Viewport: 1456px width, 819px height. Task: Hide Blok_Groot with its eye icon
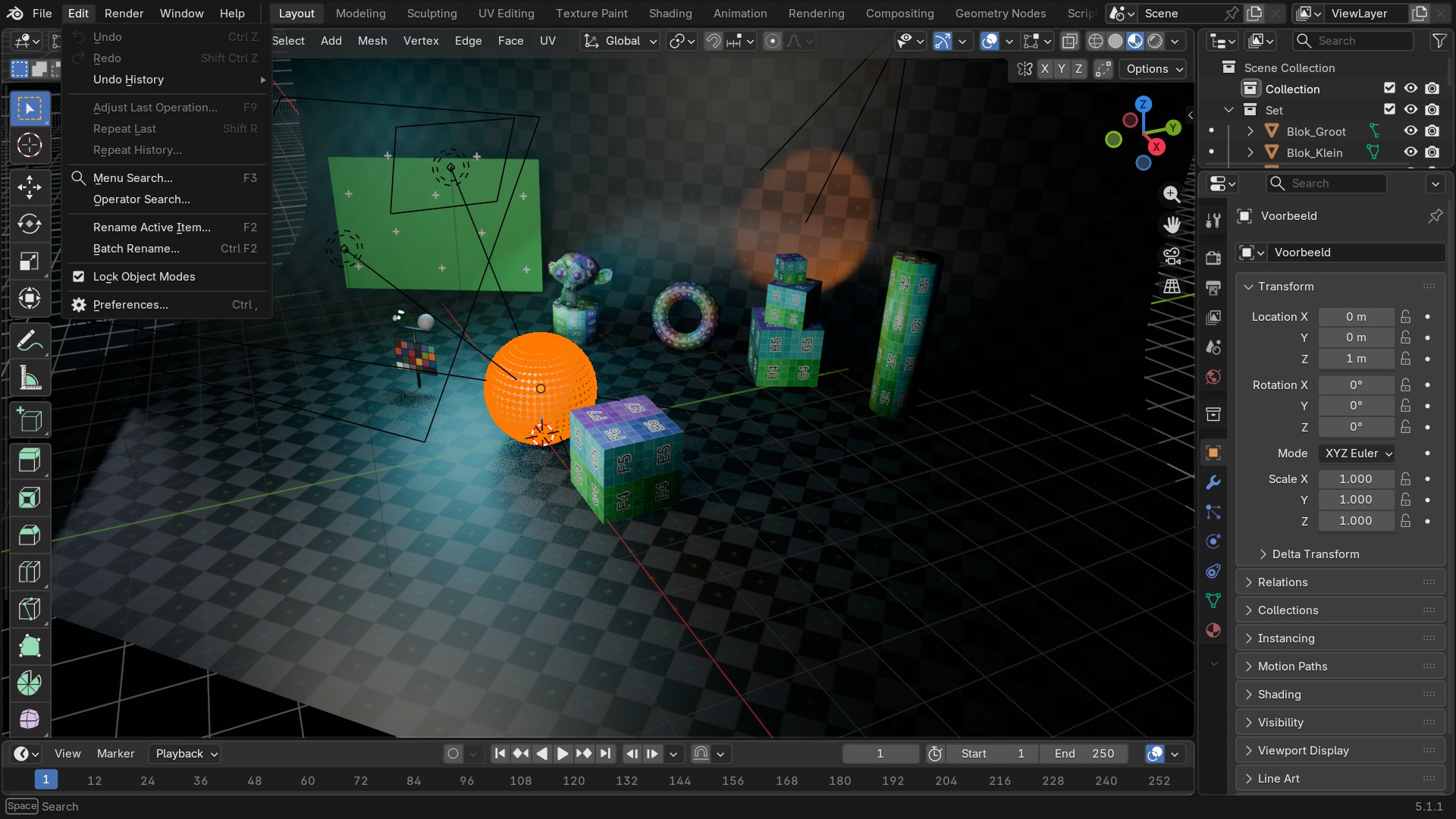click(1410, 131)
